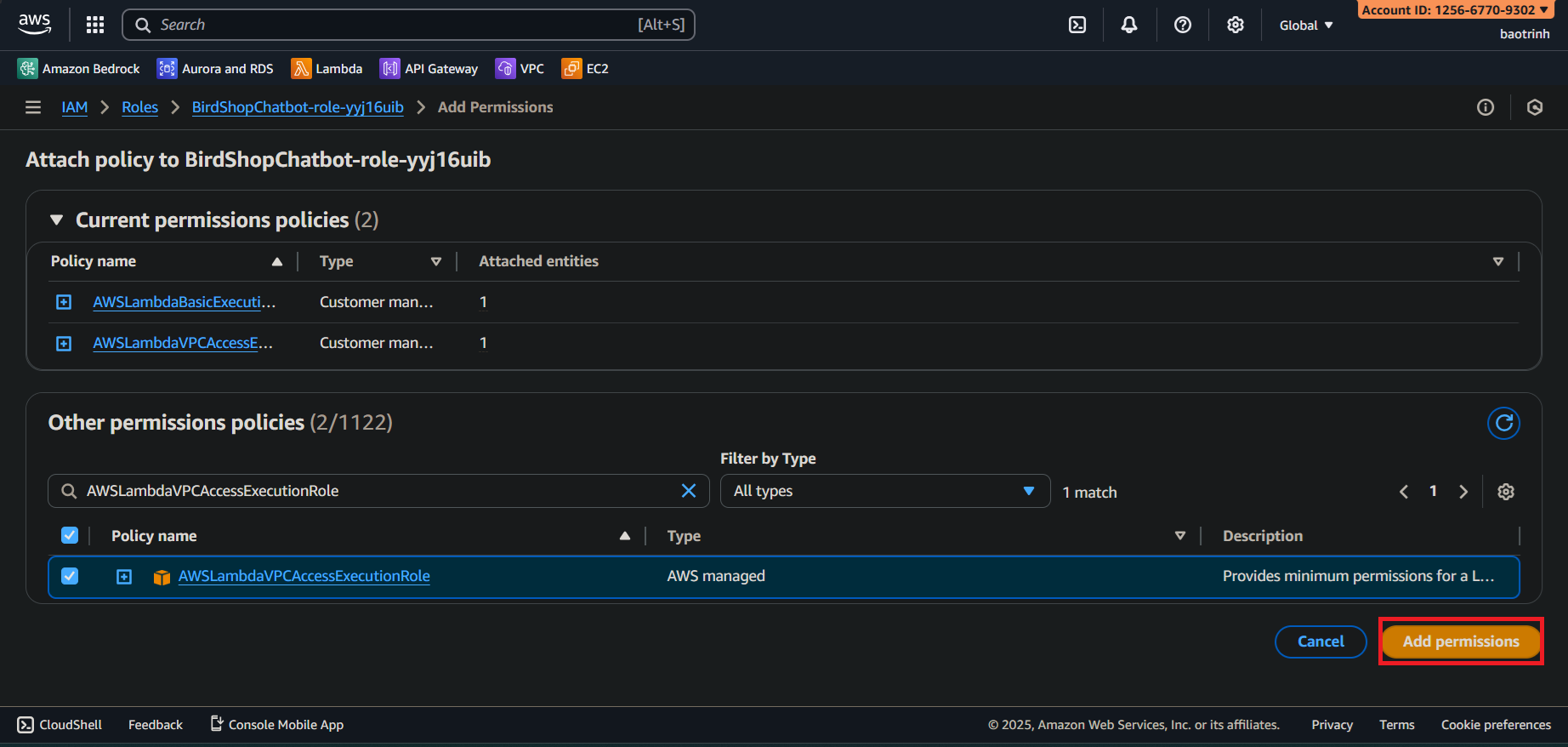Uncheck the AWSLambdaVPCAccessExecutionRole policy checkbox
This screenshot has width=1568, height=747.
(70, 576)
